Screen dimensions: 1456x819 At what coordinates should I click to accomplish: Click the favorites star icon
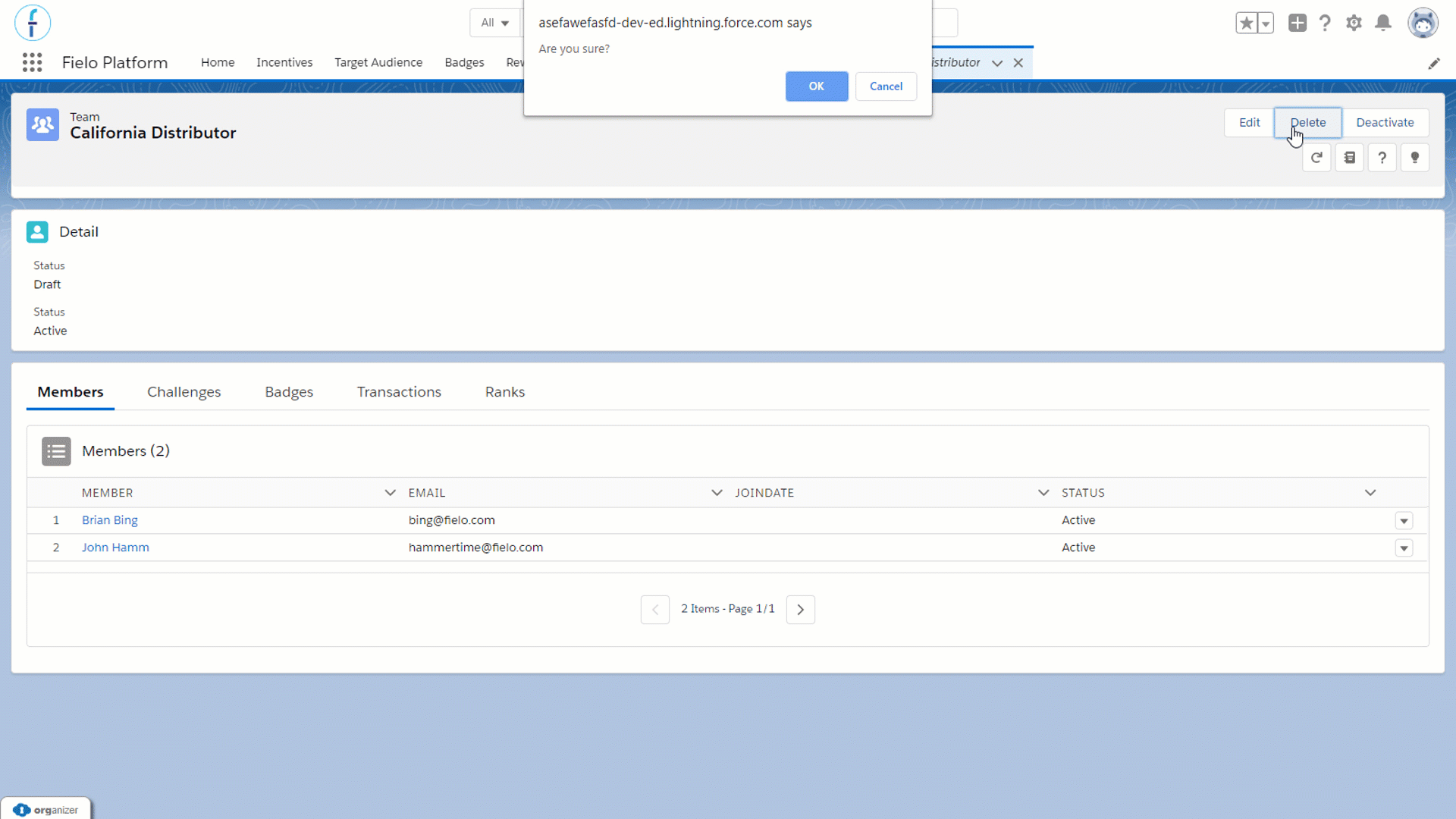click(1246, 23)
